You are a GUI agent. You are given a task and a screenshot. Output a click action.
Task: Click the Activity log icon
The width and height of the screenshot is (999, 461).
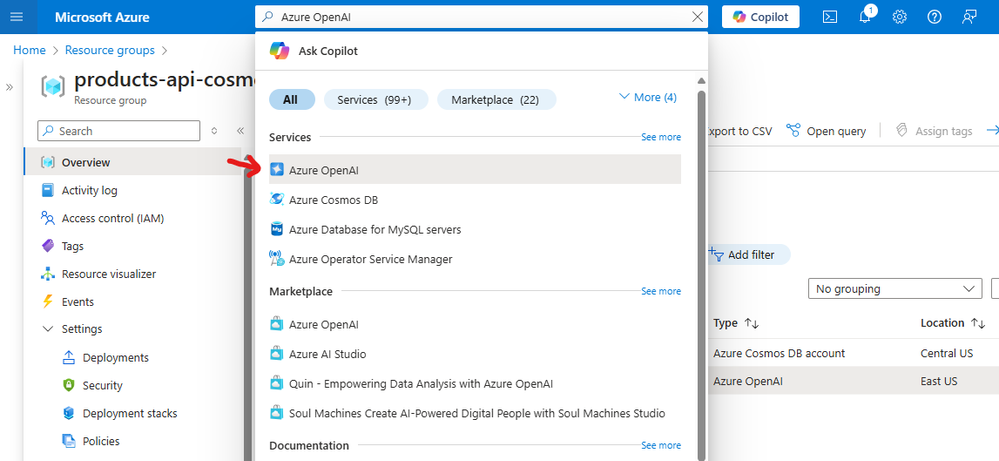[48, 190]
